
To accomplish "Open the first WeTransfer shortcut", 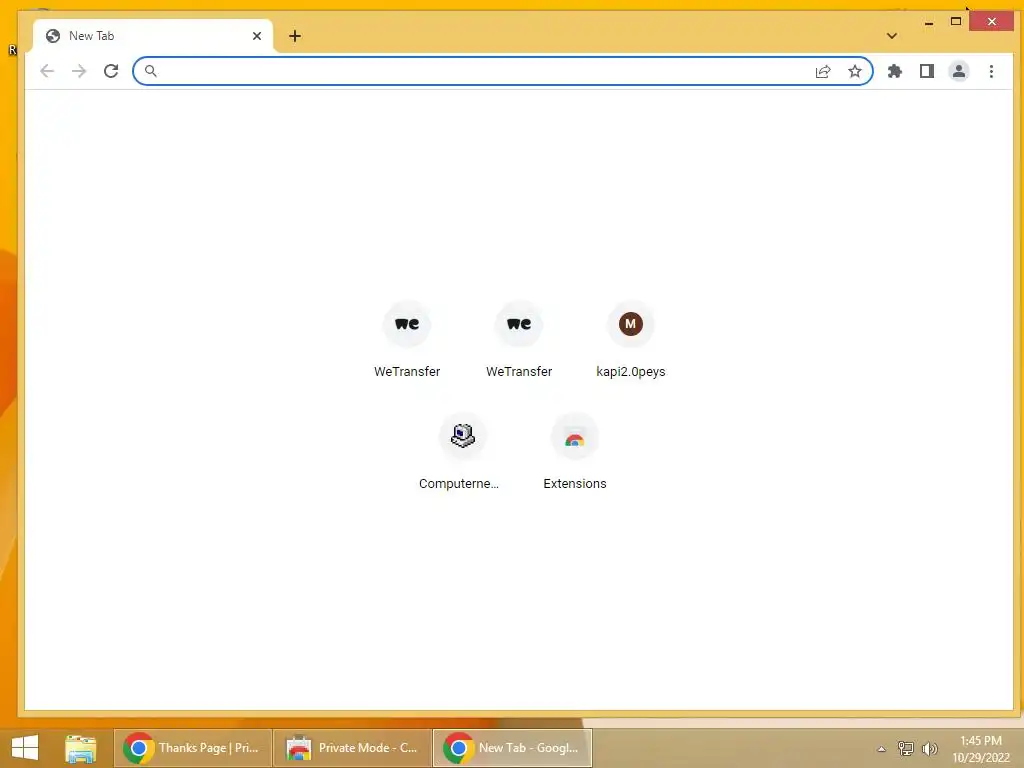I will (407, 340).
